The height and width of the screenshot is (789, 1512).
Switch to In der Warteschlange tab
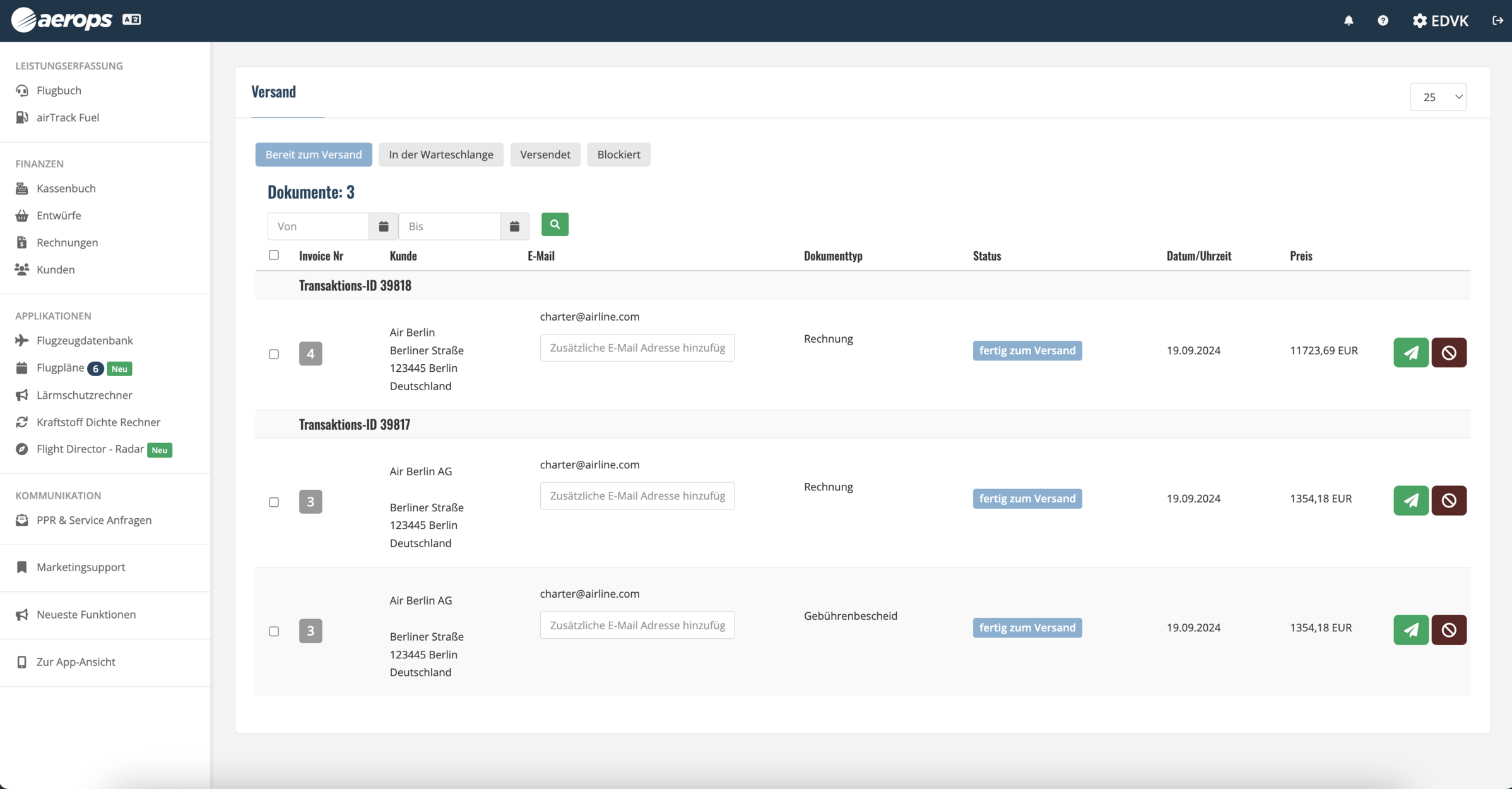(441, 155)
